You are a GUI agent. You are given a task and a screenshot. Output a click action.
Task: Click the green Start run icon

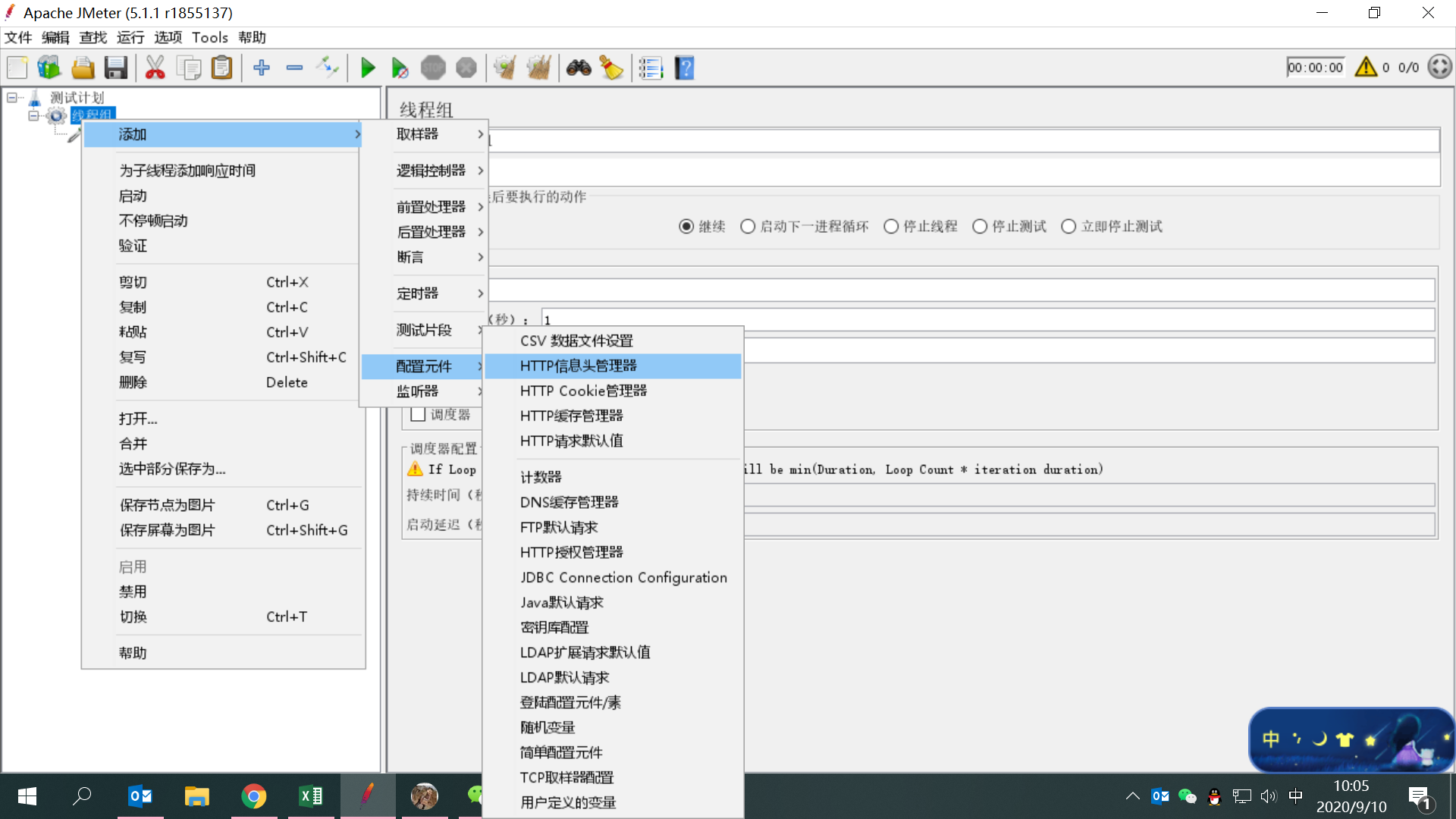[368, 68]
